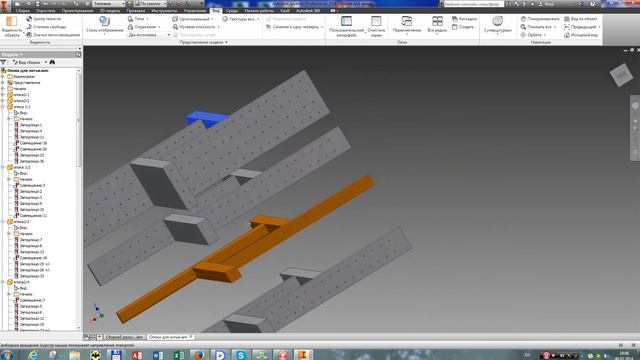Open Skype from the taskbar

pos(240,355)
